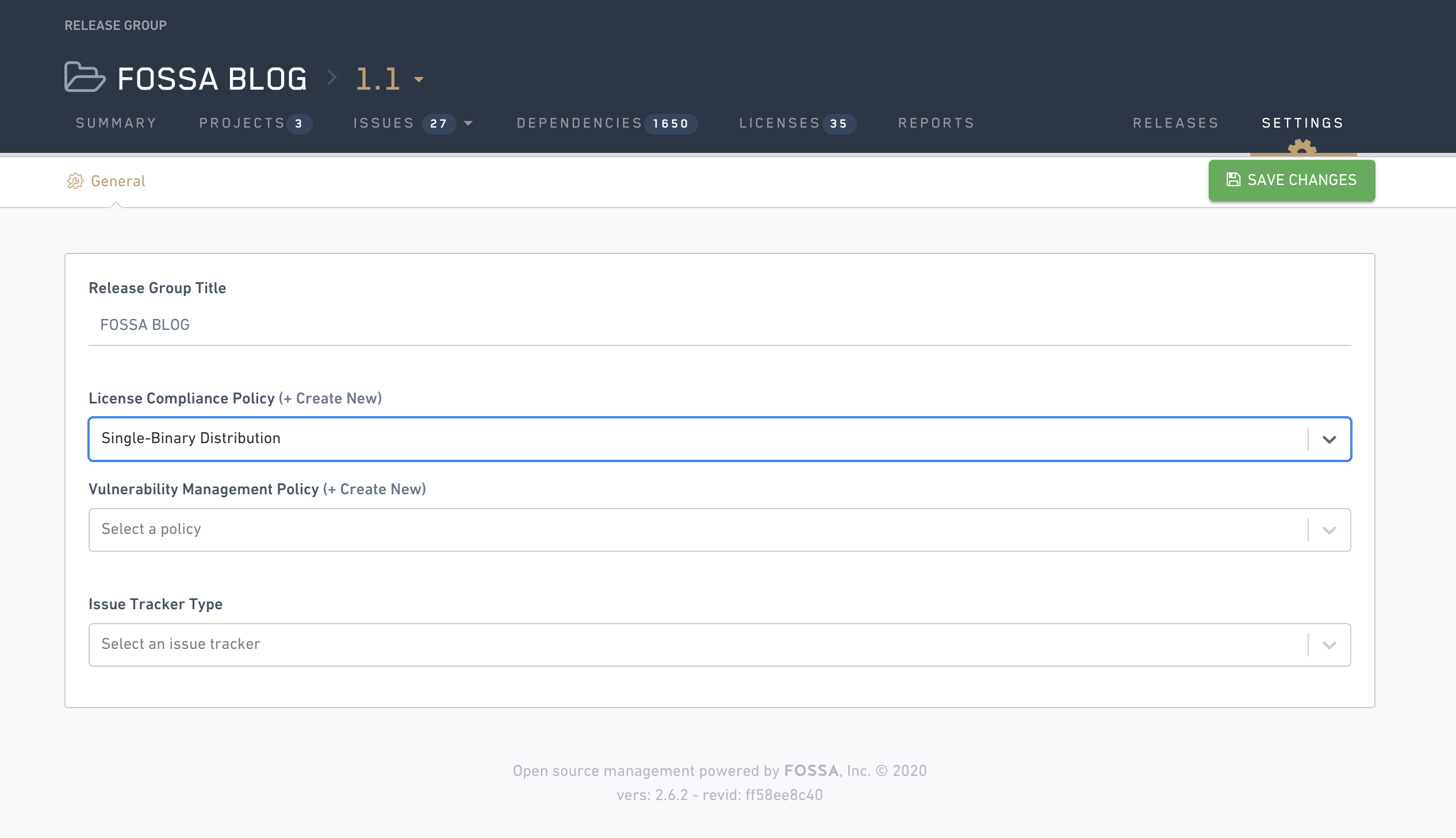
Task: Click the Release Group Title input field
Action: point(719,325)
